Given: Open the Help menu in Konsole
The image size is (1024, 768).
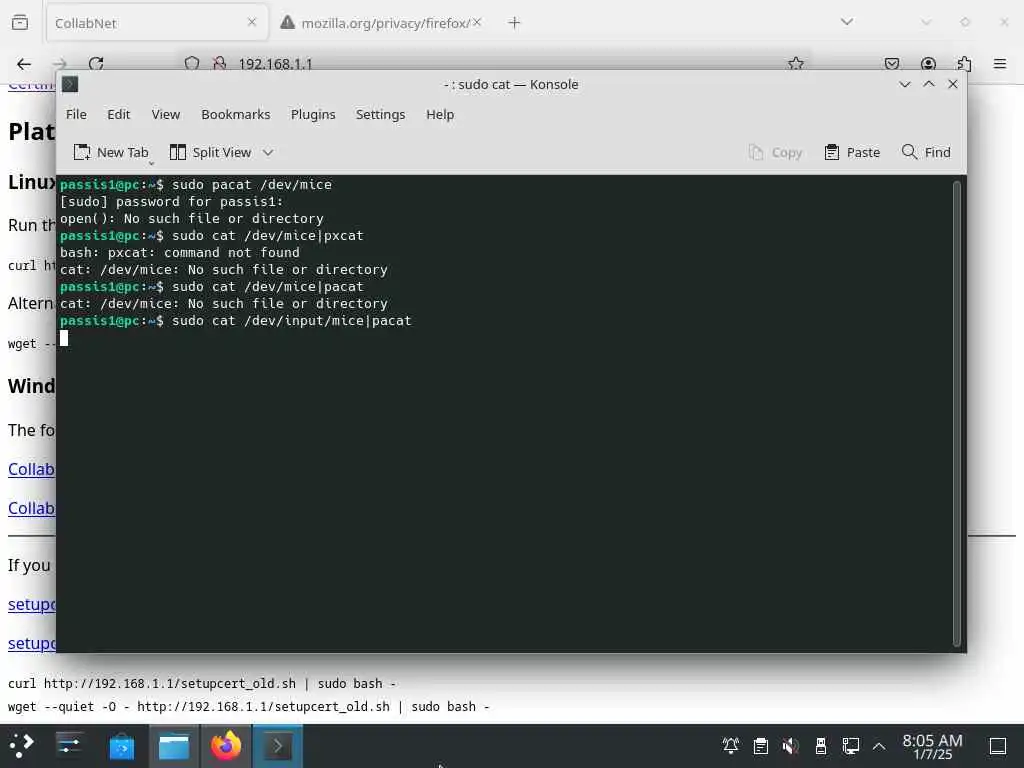Looking at the screenshot, I should [x=440, y=114].
